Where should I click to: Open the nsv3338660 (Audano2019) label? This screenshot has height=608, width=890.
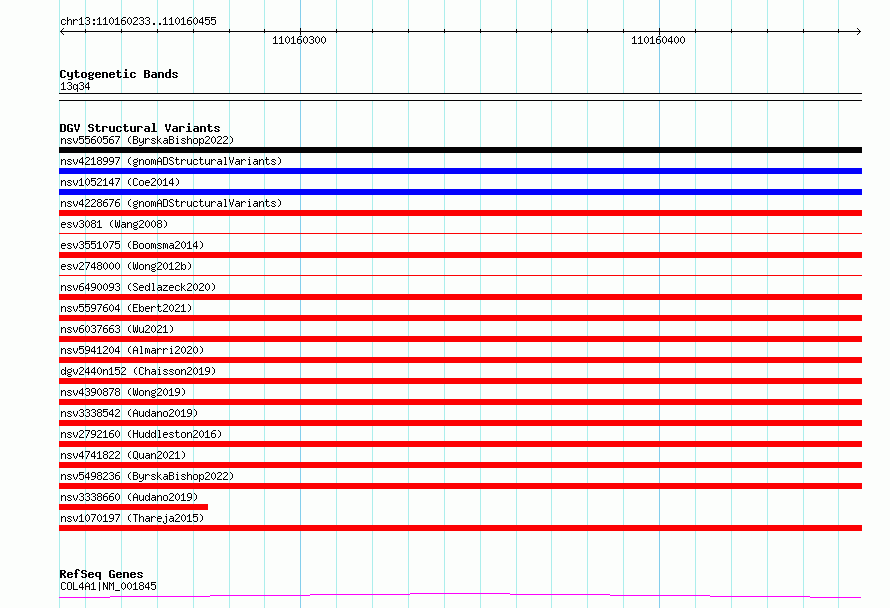(x=129, y=497)
